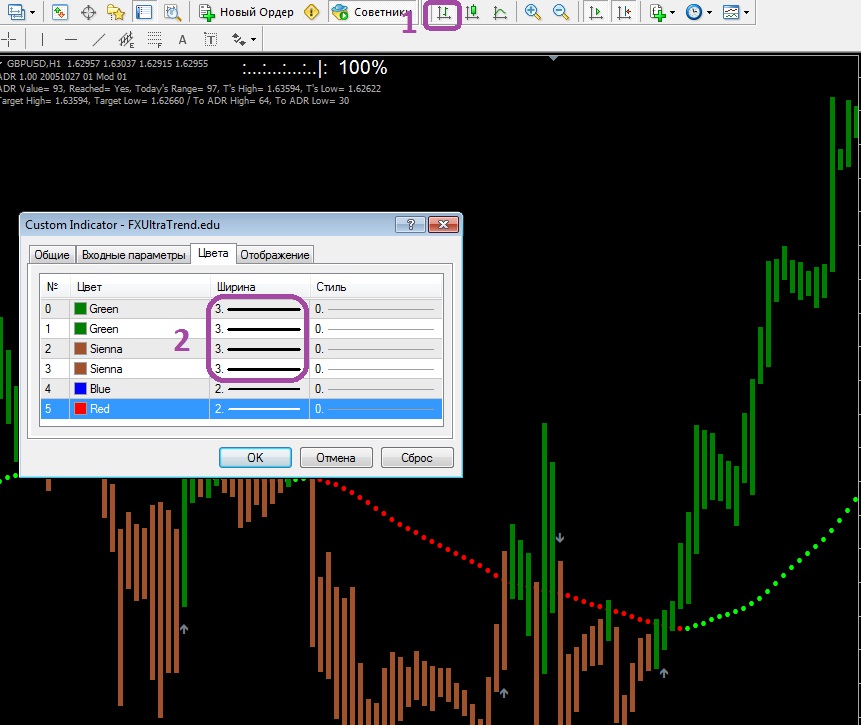Pick the Sienna color swatch in row 2

(x=81, y=349)
